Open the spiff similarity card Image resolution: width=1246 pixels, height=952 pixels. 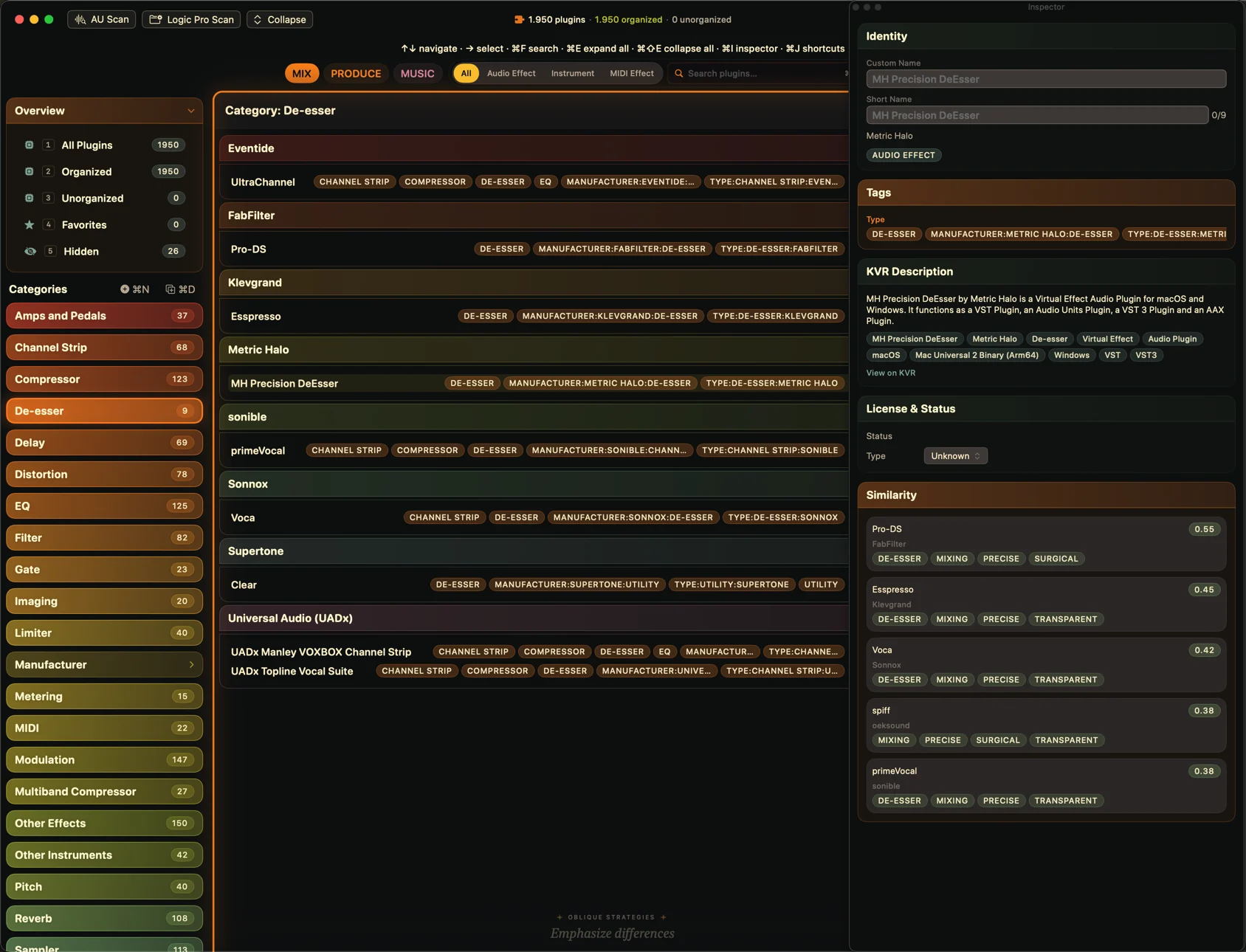(x=1046, y=725)
